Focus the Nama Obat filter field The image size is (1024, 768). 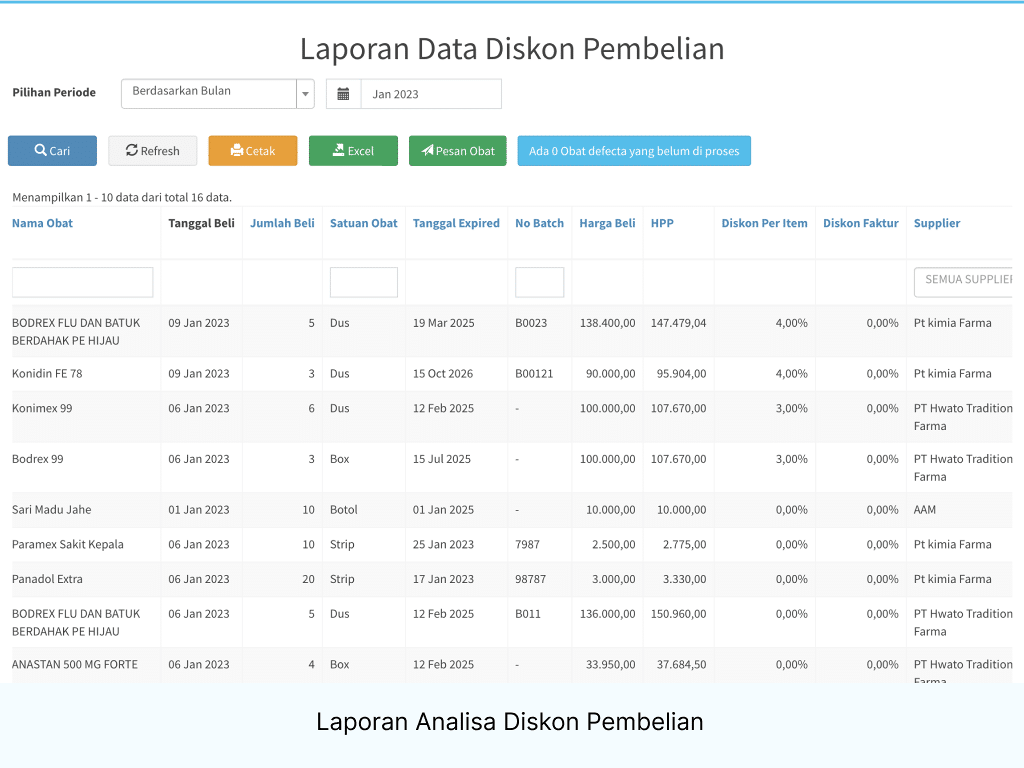(x=82, y=282)
